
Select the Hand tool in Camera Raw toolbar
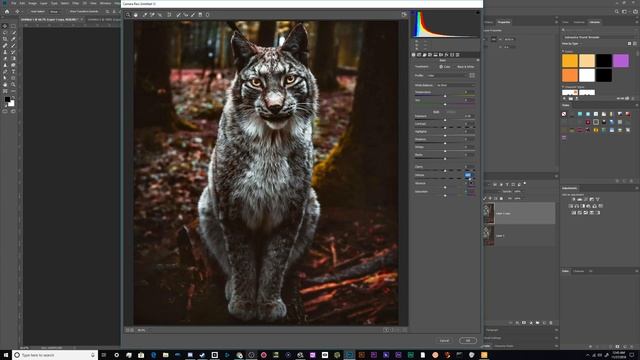[136, 15]
